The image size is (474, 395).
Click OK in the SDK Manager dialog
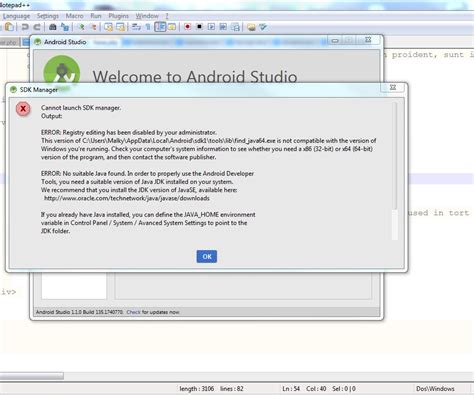[x=207, y=256]
